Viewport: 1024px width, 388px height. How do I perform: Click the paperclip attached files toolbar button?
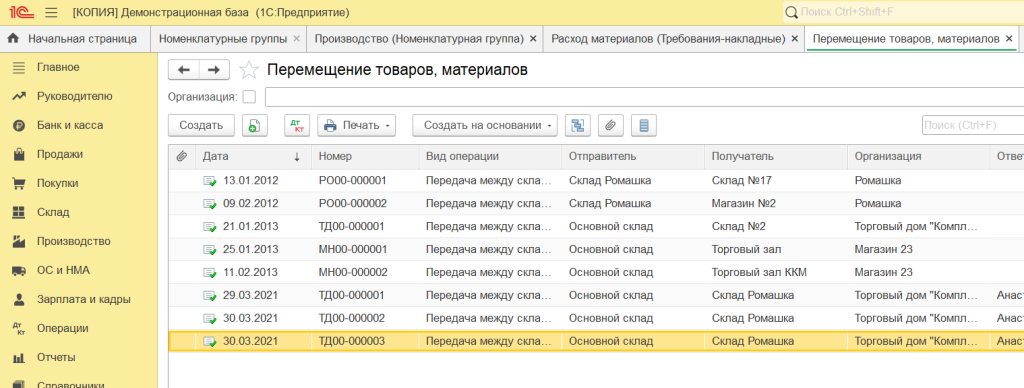point(611,125)
